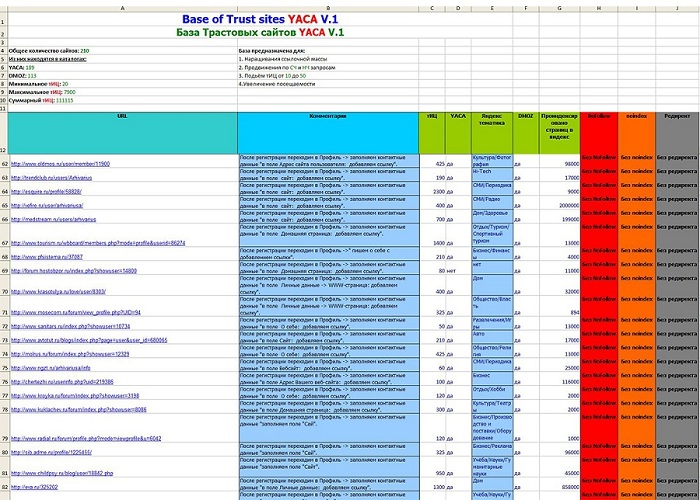The image size is (700, 500).
Task: Click the turquoise URL header cell
Action: pos(123,133)
